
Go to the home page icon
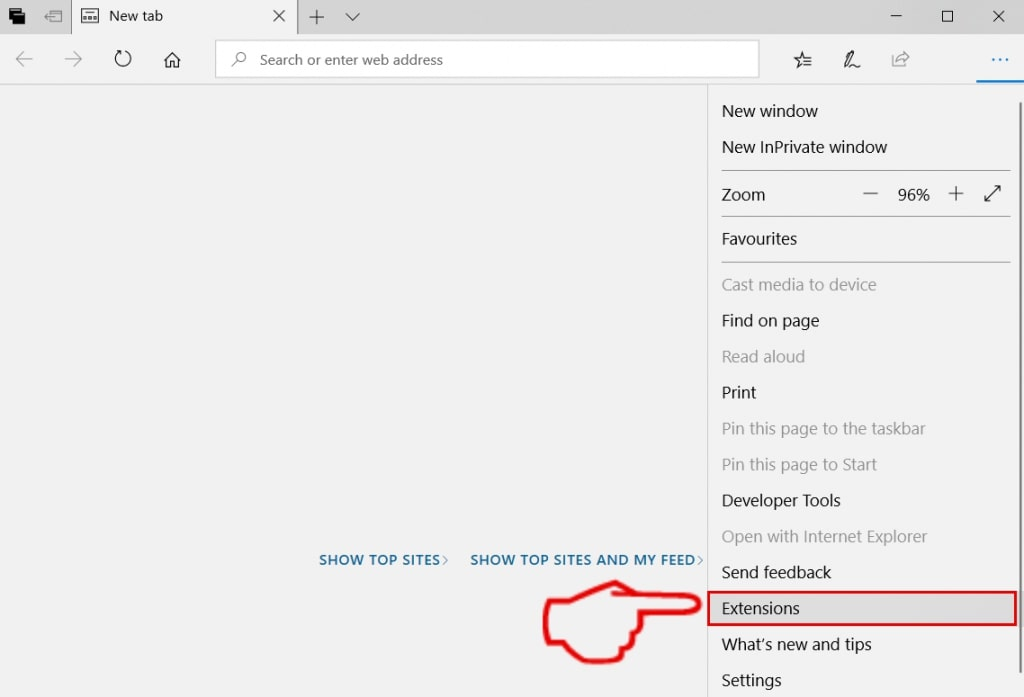coord(172,60)
